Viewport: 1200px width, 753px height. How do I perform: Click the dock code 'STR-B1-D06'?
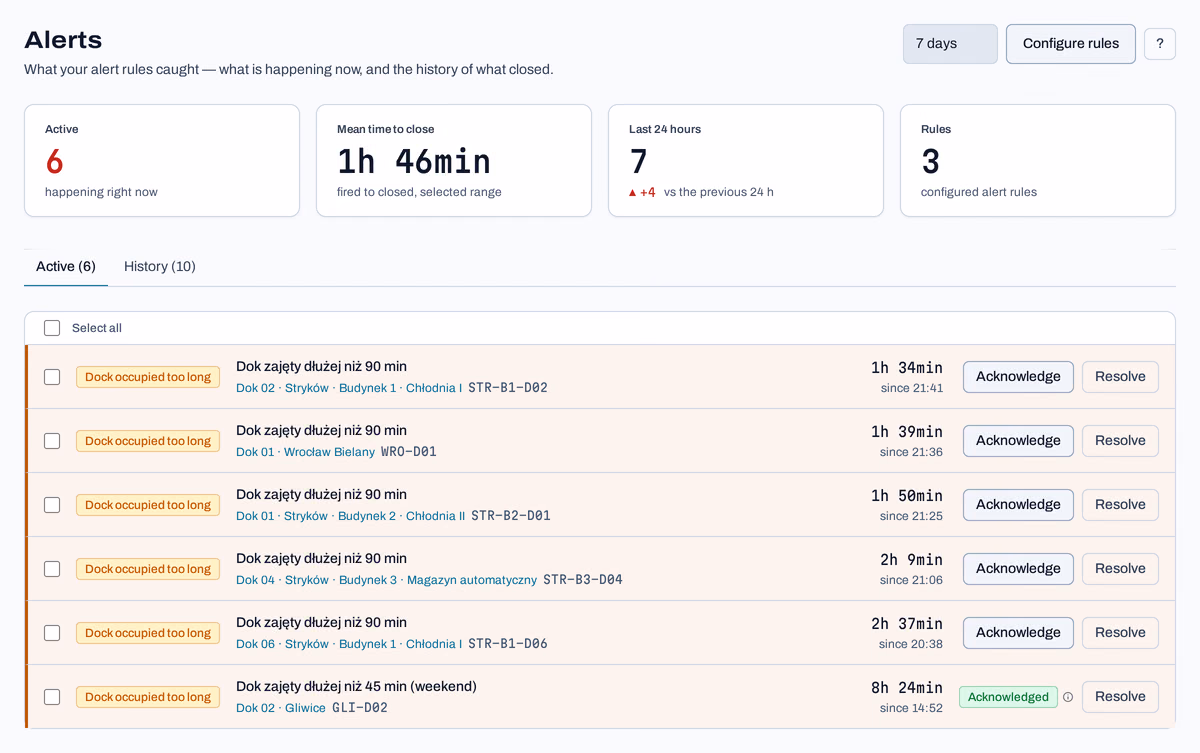click(x=508, y=644)
